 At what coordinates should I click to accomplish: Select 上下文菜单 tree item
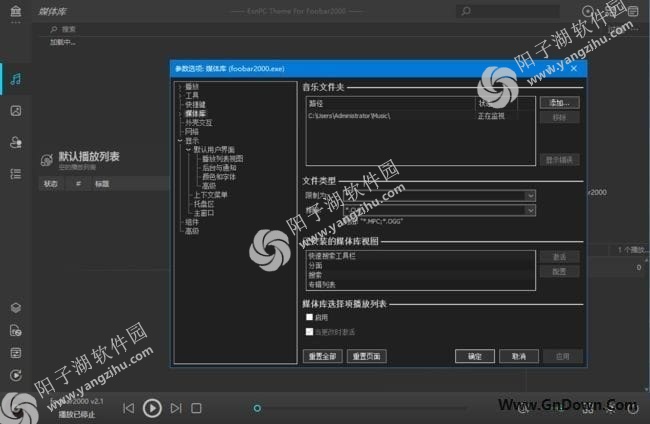(x=211, y=195)
